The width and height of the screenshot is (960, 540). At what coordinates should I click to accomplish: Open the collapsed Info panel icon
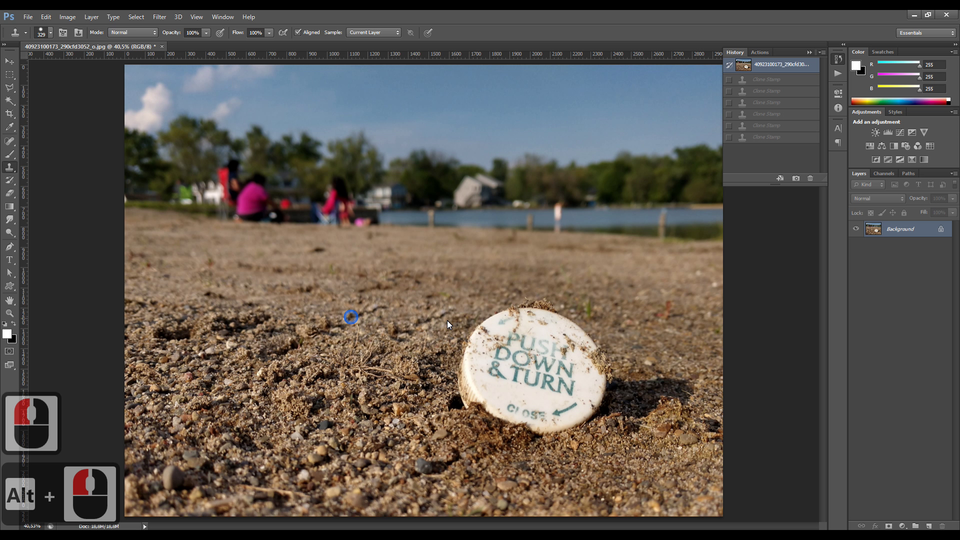pos(838,108)
